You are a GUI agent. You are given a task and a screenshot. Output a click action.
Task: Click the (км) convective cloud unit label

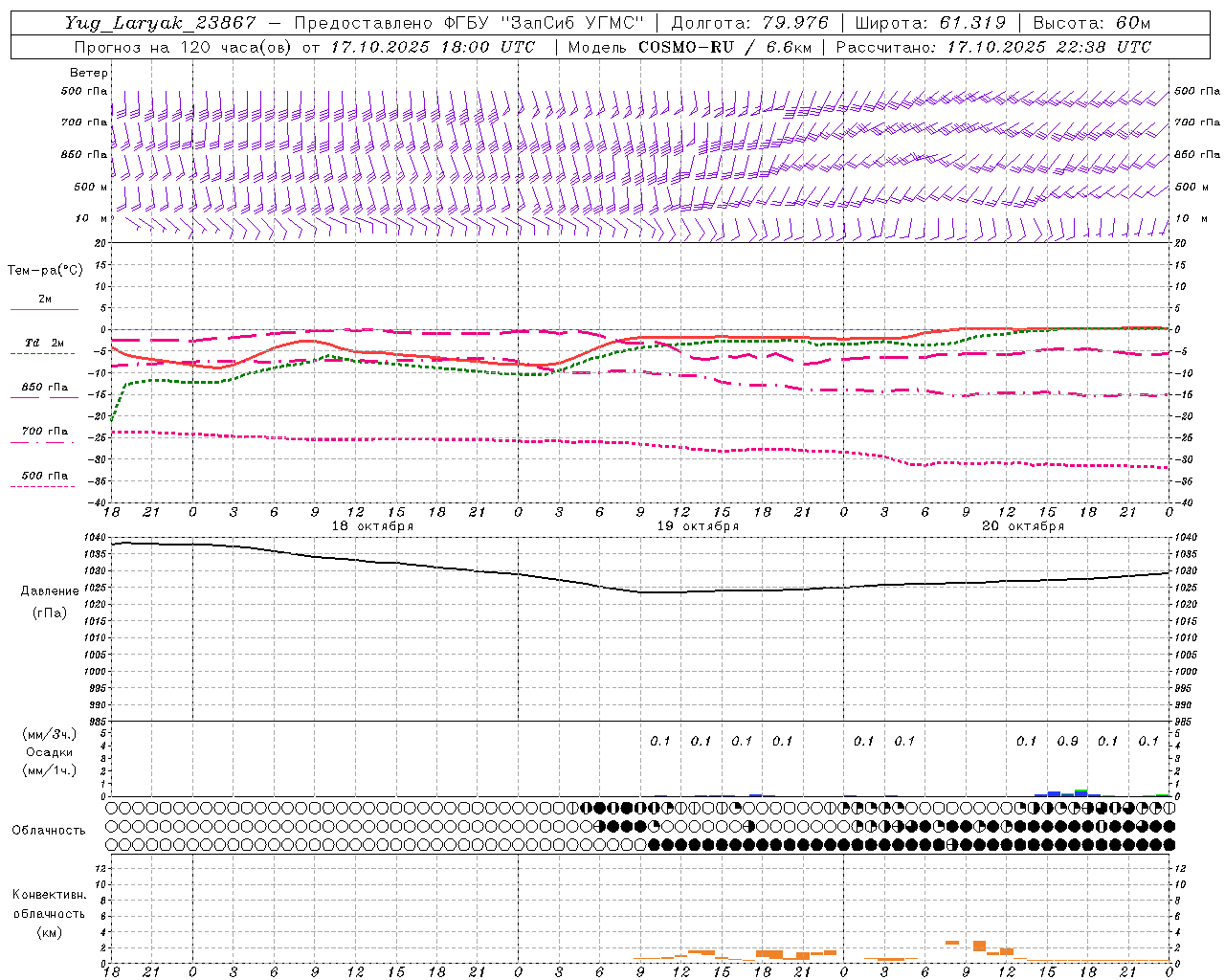pyautogui.click(x=49, y=932)
